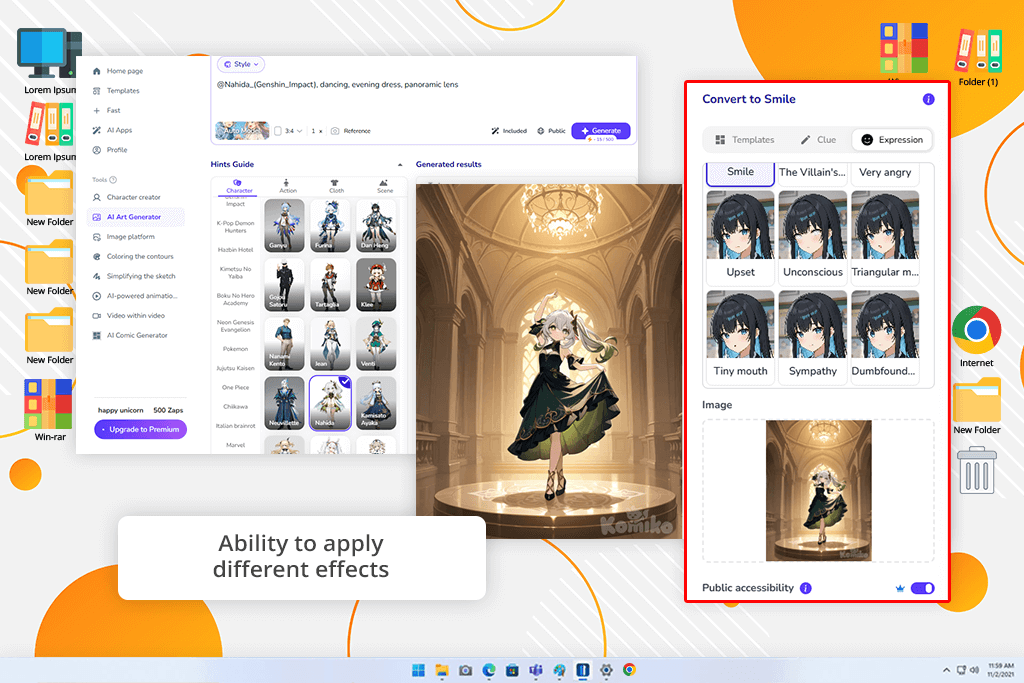1024x683 pixels.
Task: Open Microsoft Edge from the taskbar
Action: point(489,670)
